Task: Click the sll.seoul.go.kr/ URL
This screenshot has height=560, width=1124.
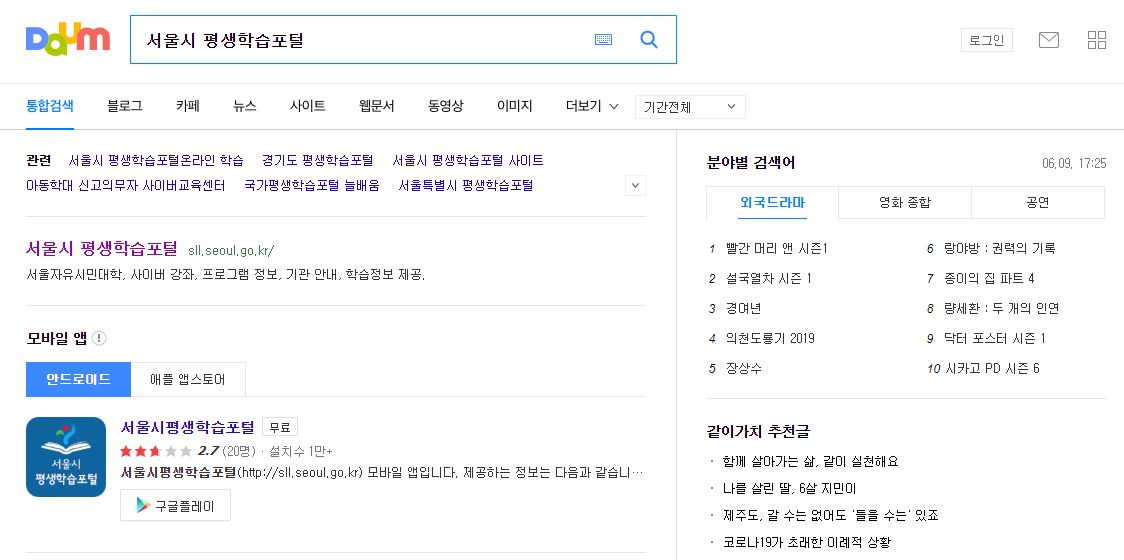Action: [231, 251]
